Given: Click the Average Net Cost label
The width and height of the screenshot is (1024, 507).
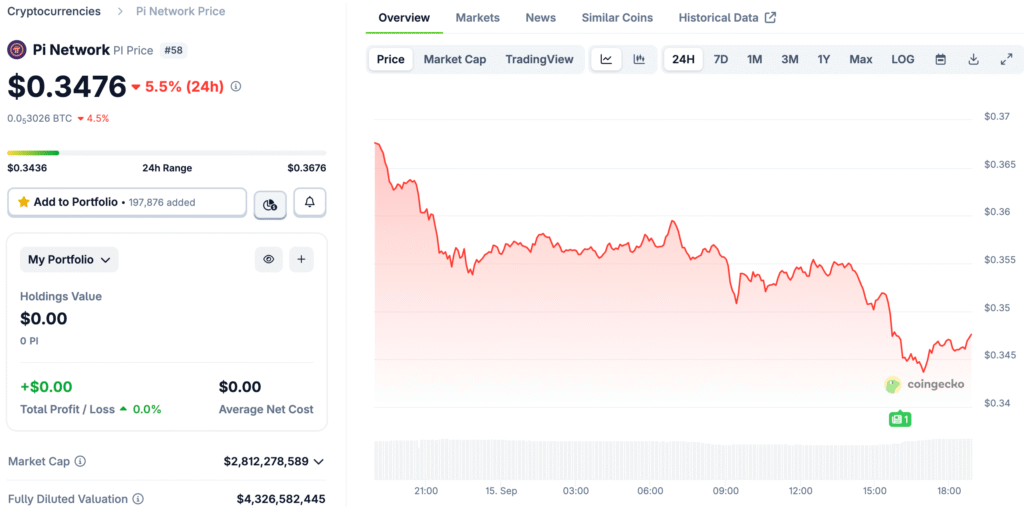Looking at the screenshot, I should [x=266, y=410].
